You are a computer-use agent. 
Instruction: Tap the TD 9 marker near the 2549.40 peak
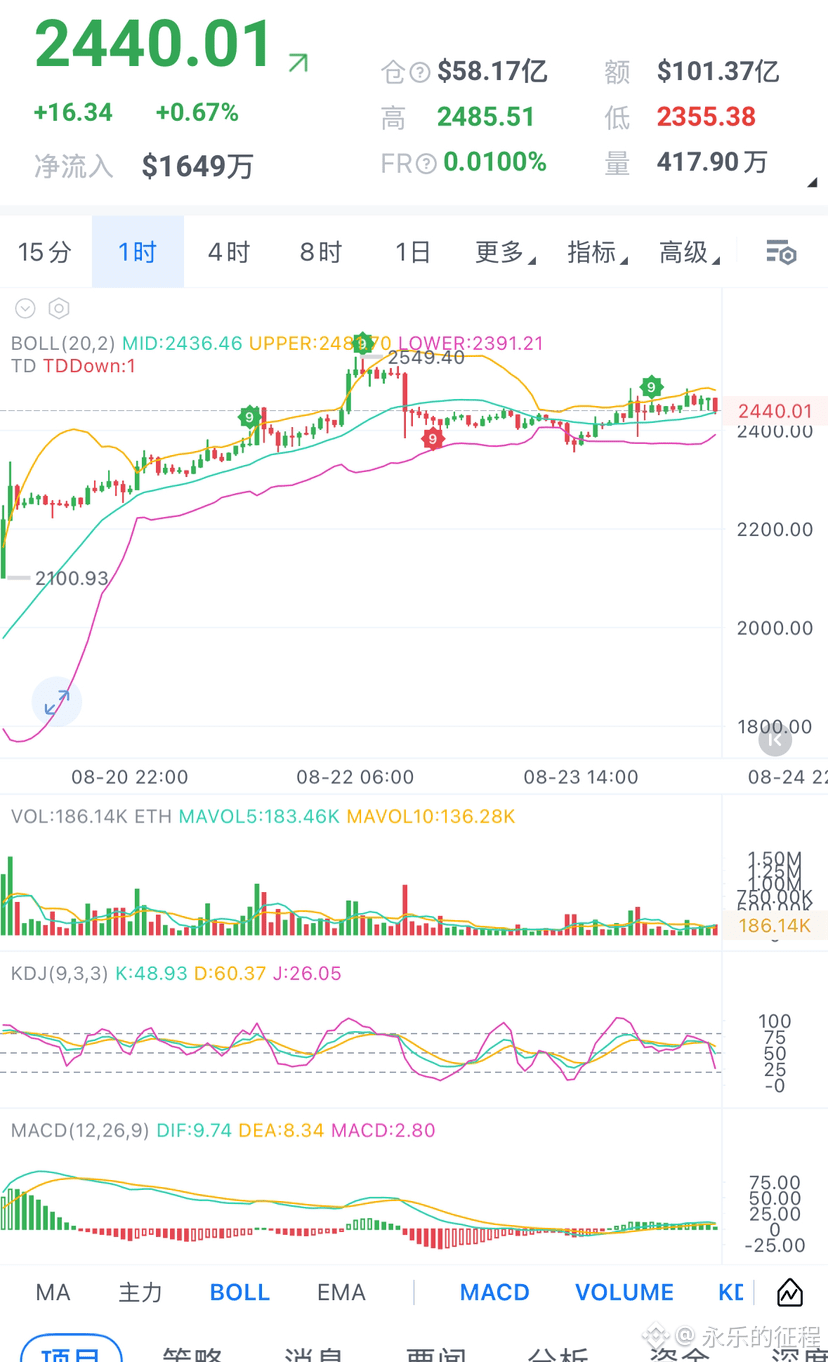click(363, 343)
